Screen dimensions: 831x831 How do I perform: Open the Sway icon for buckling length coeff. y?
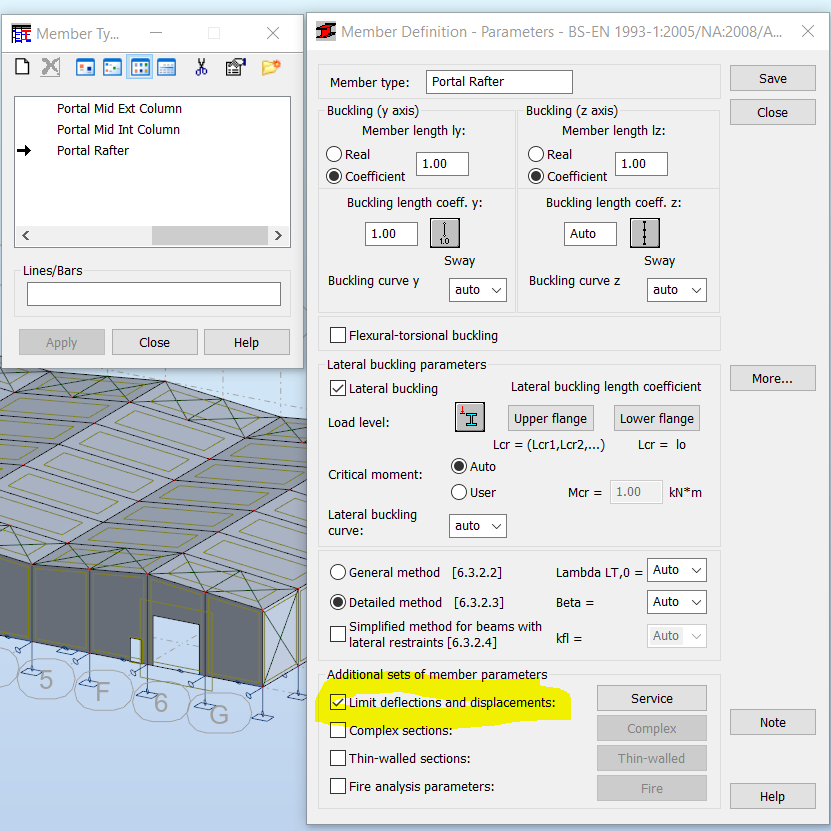[x=444, y=232]
